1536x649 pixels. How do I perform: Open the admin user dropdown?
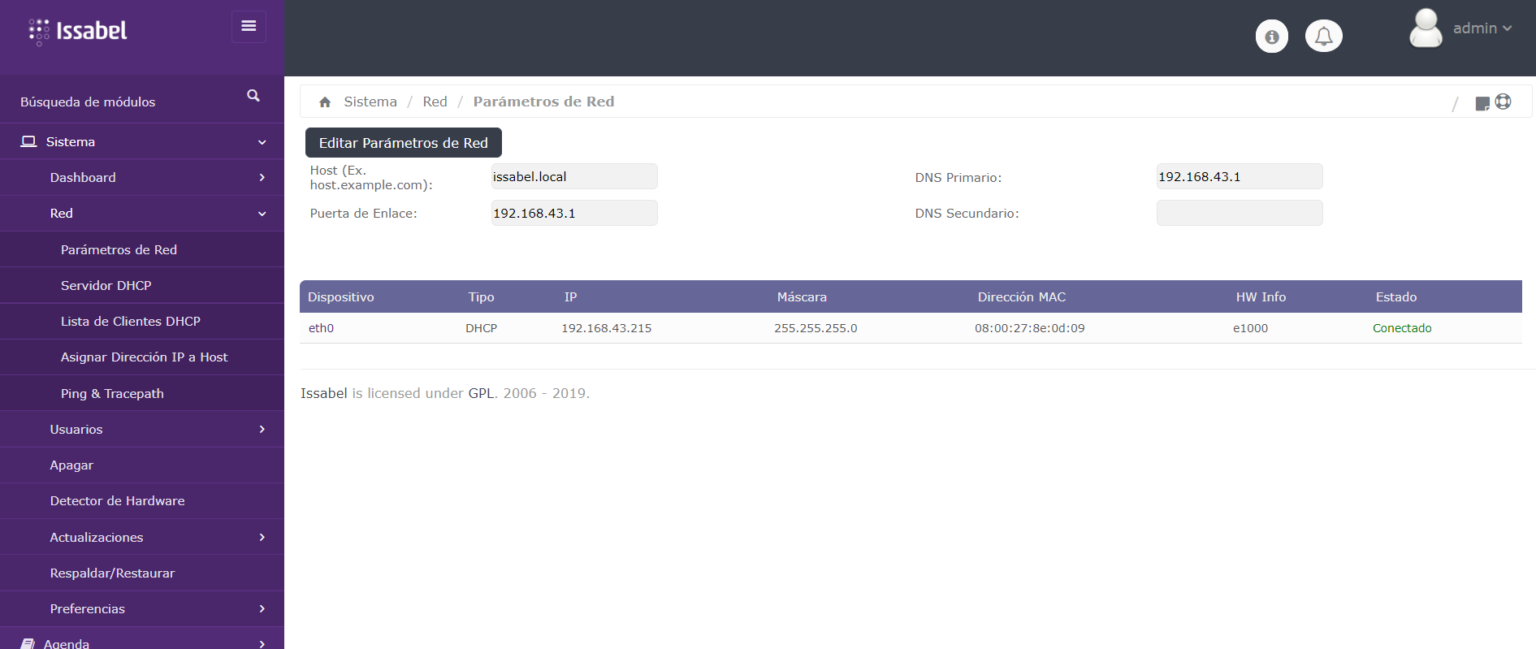1481,28
